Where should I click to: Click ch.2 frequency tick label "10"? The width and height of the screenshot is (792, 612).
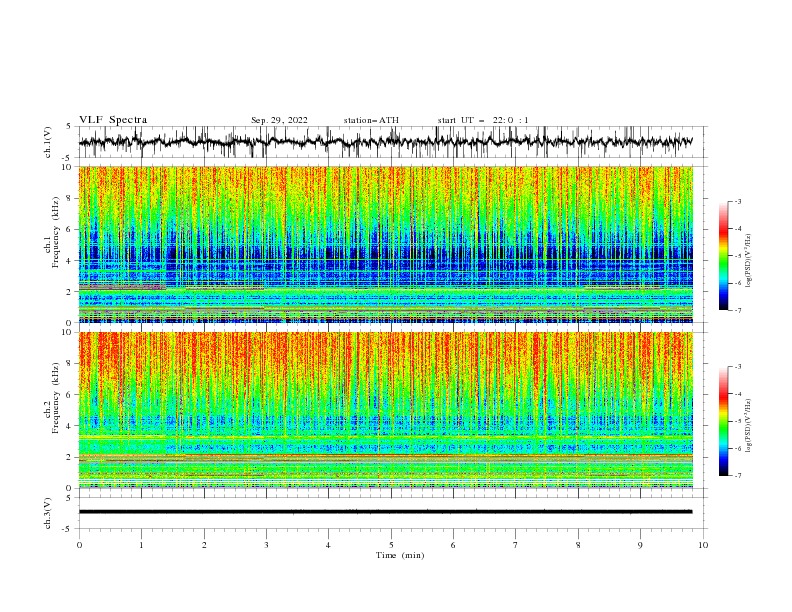(x=67, y=332)
